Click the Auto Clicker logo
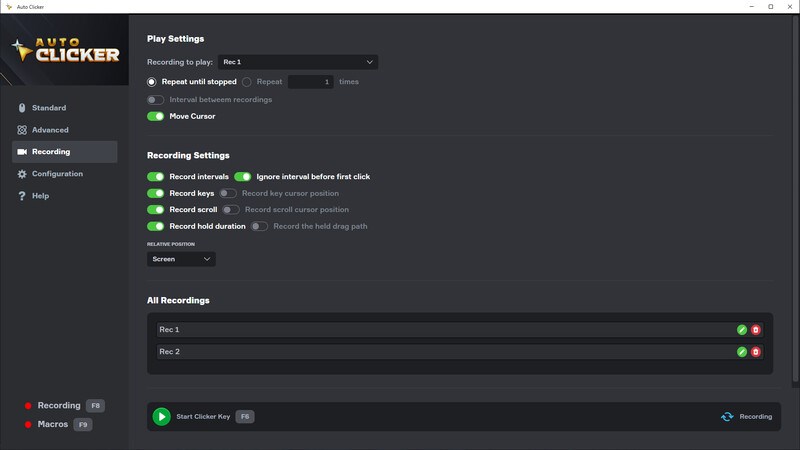 pos(65,50)
